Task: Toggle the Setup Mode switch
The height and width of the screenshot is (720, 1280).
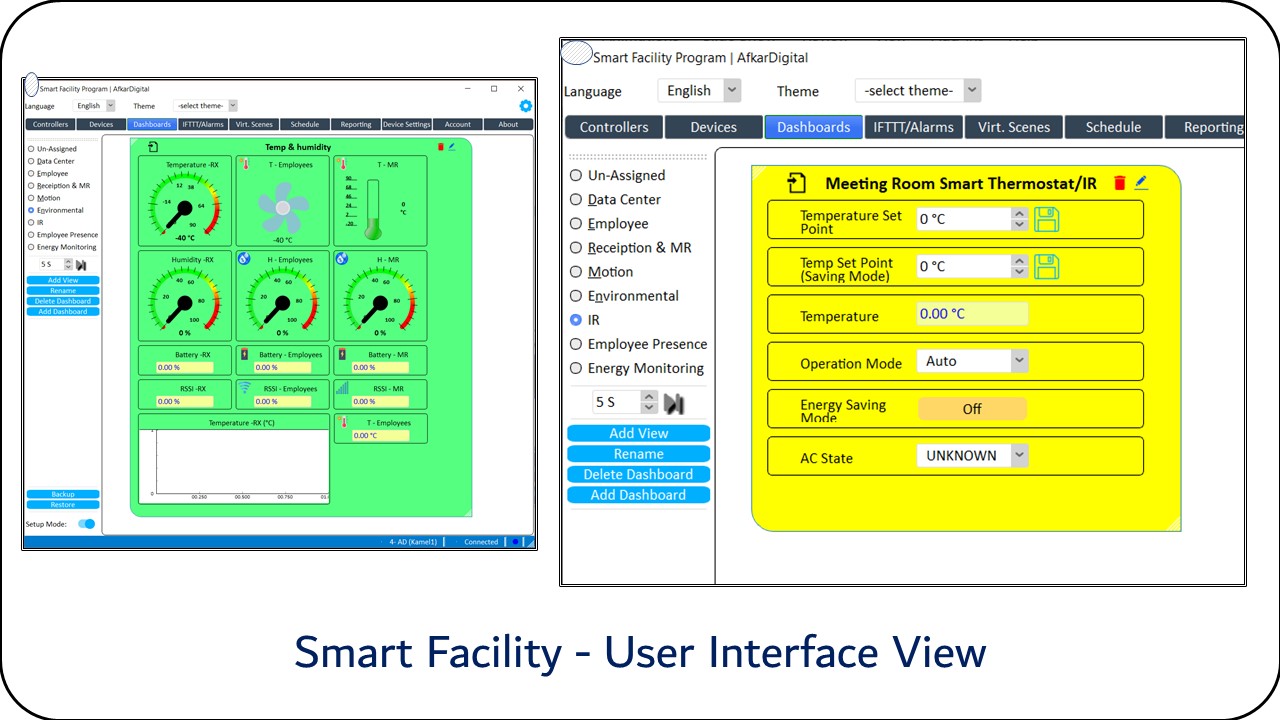Action: click(x=87, y=523)
